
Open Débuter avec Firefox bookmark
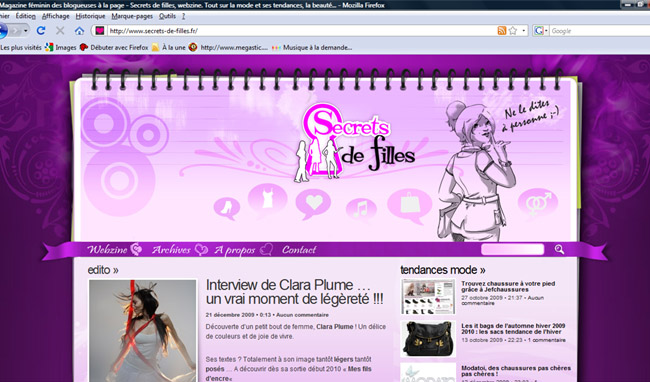click(114, 48)
